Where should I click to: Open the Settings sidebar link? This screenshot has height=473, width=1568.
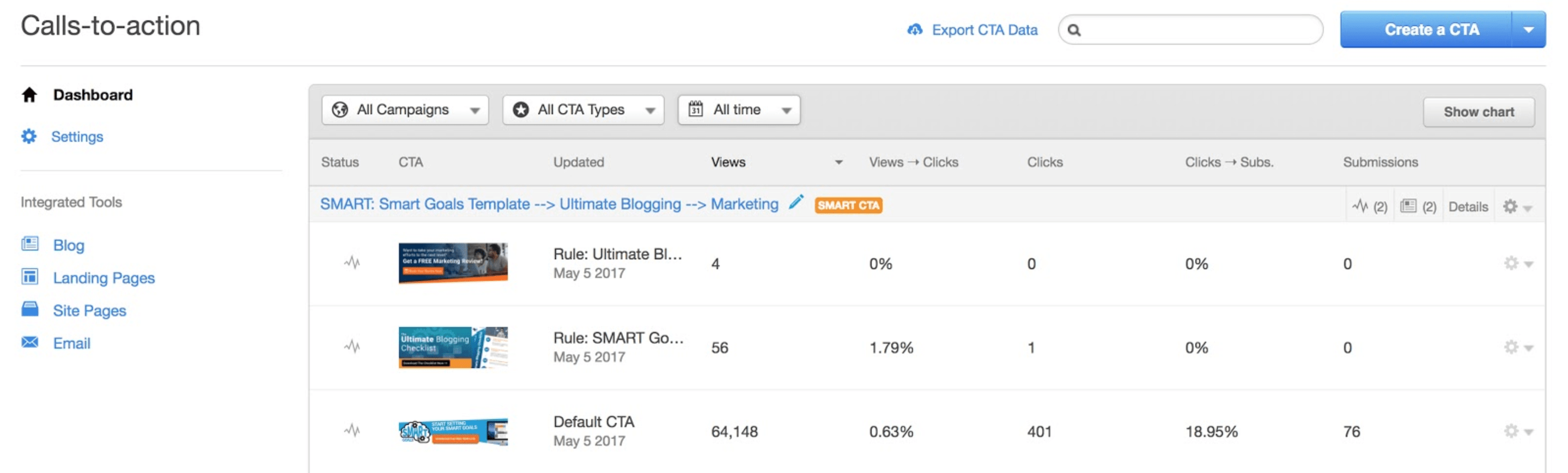pyautogui.click(x=77, y=136)
